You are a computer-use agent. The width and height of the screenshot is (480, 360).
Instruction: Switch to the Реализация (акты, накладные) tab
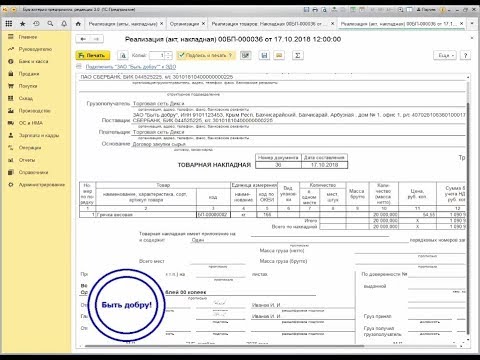pyautogui.click(x=123, y=24)
